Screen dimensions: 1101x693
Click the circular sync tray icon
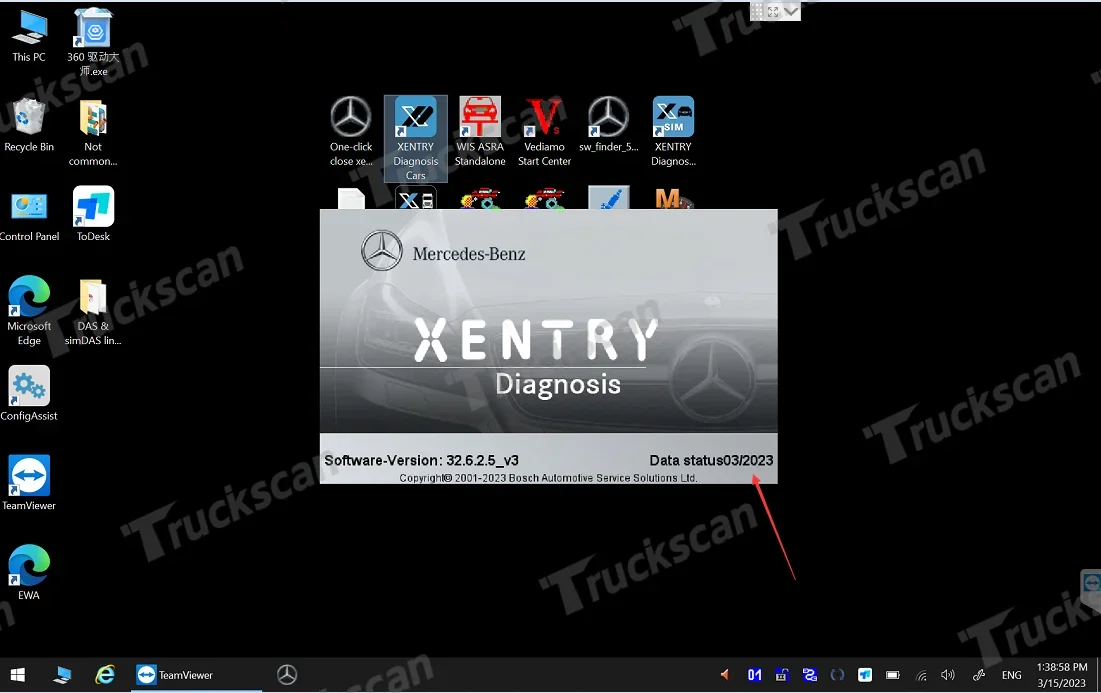(x=837, y=675)
